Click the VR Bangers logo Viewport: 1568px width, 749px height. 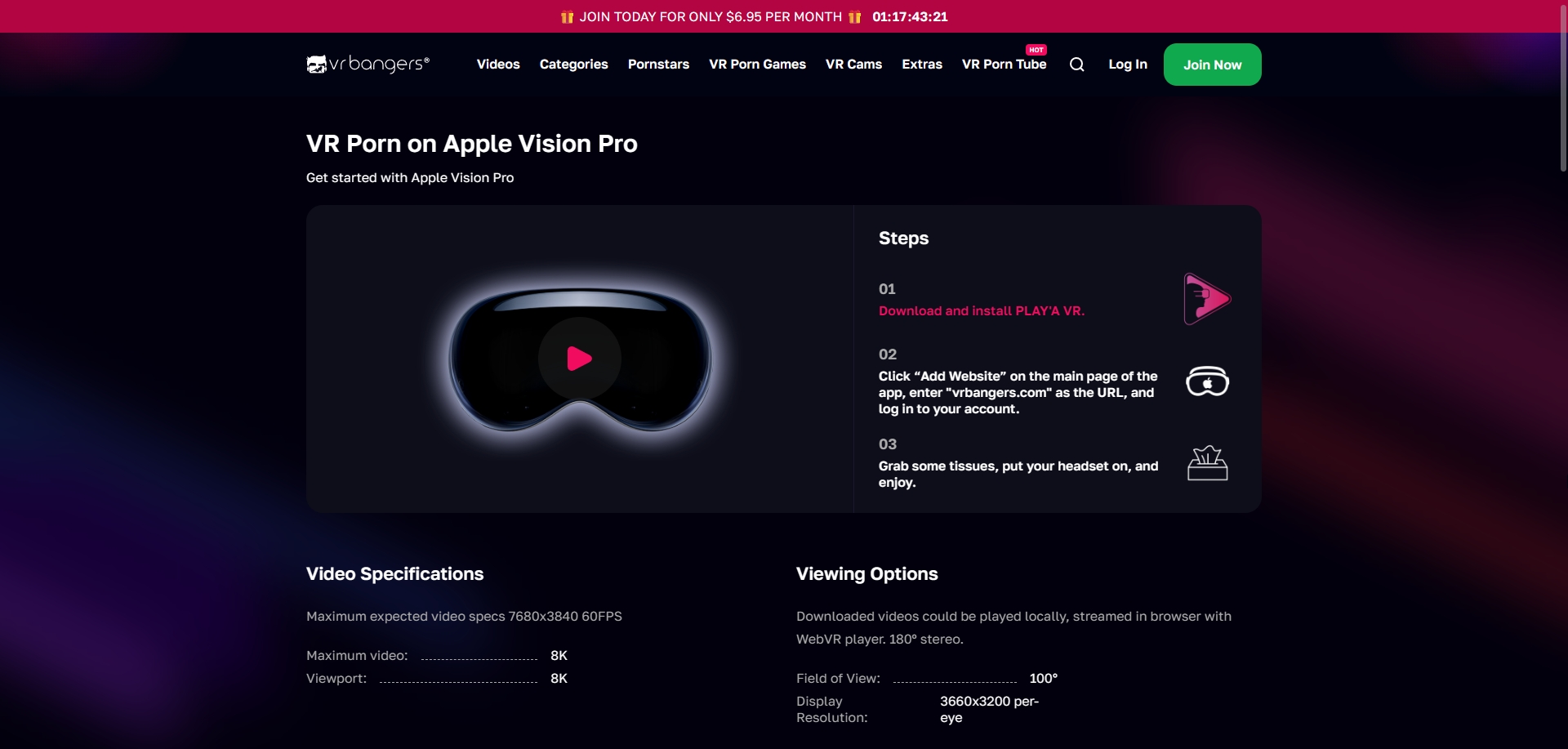(367, 64)
